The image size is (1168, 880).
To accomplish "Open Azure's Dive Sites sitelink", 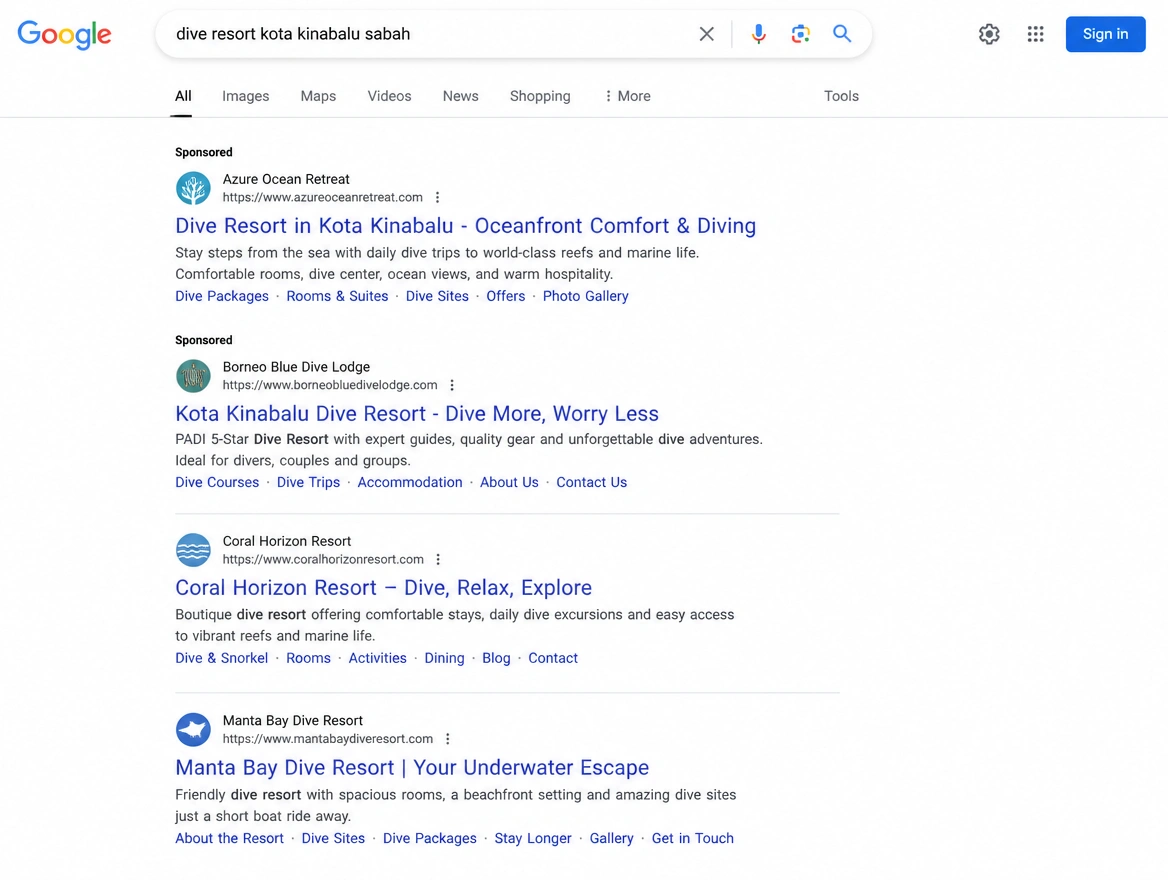I will [437, 297].
